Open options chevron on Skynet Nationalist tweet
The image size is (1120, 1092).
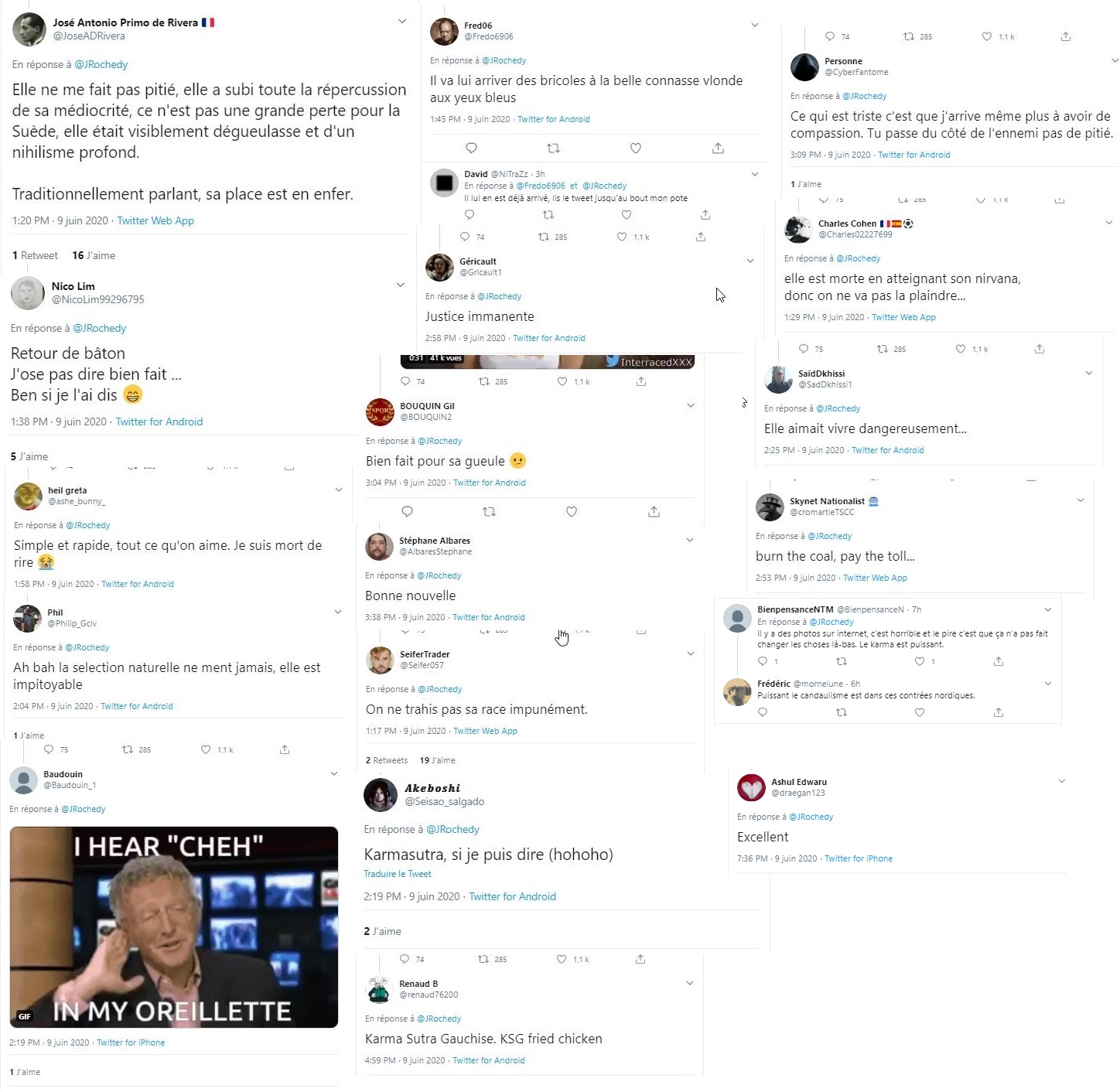1081,500
